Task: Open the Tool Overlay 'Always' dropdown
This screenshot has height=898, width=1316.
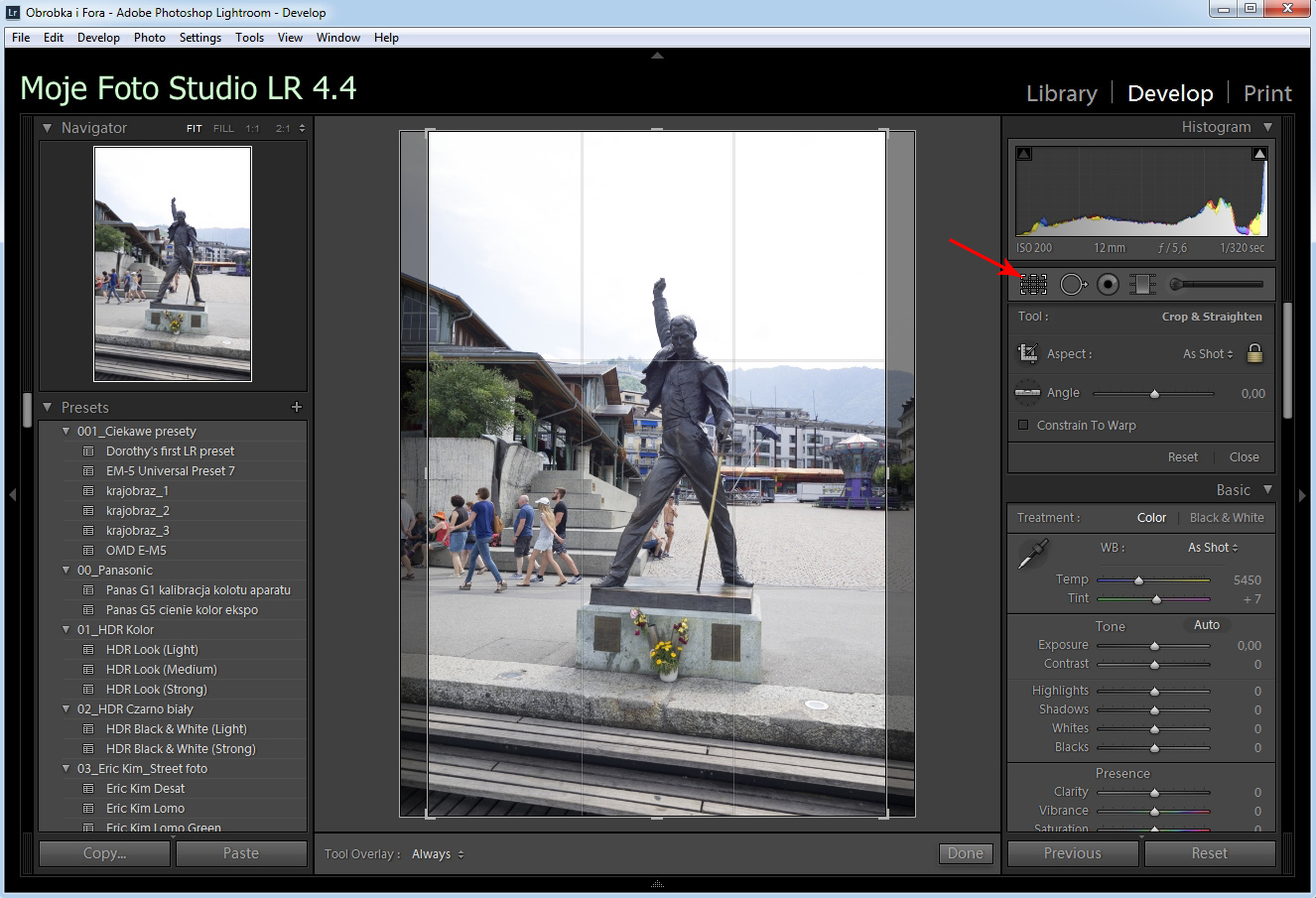Action: pos(438,854)
